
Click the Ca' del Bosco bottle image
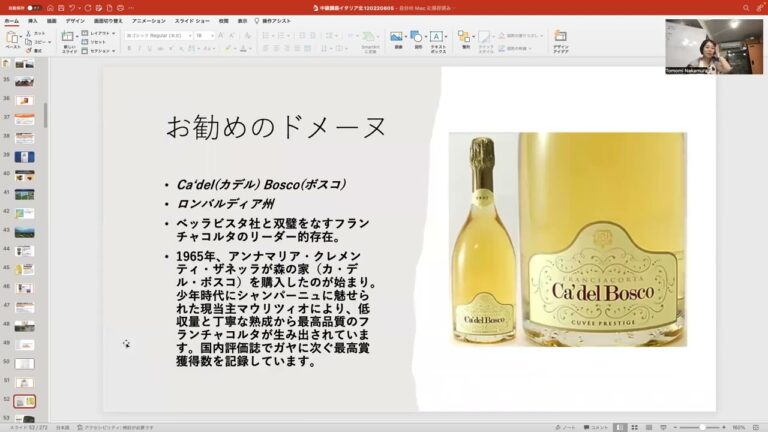(x=568, y=240)
